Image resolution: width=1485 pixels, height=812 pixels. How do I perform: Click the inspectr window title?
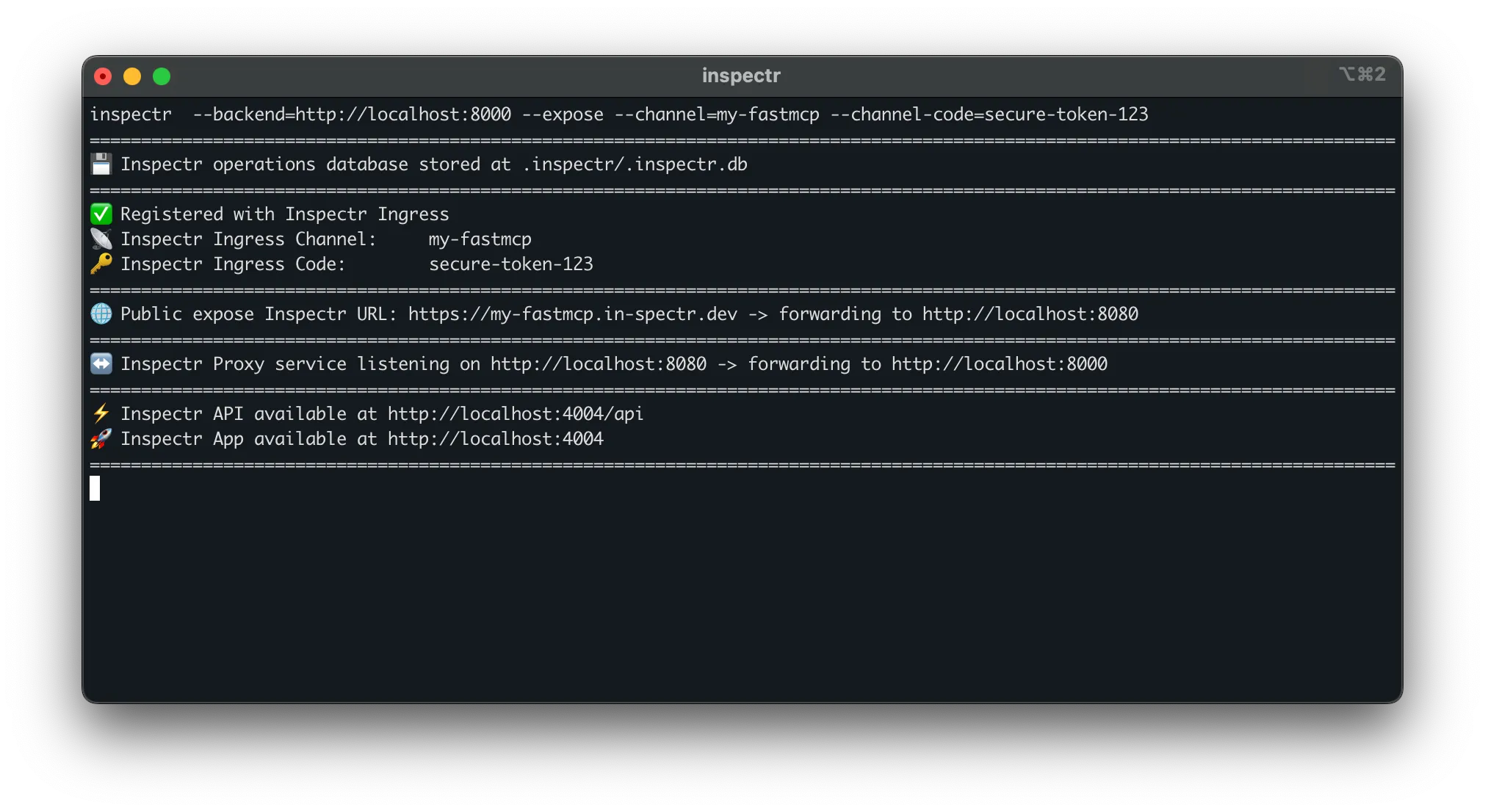pos(742,75)
